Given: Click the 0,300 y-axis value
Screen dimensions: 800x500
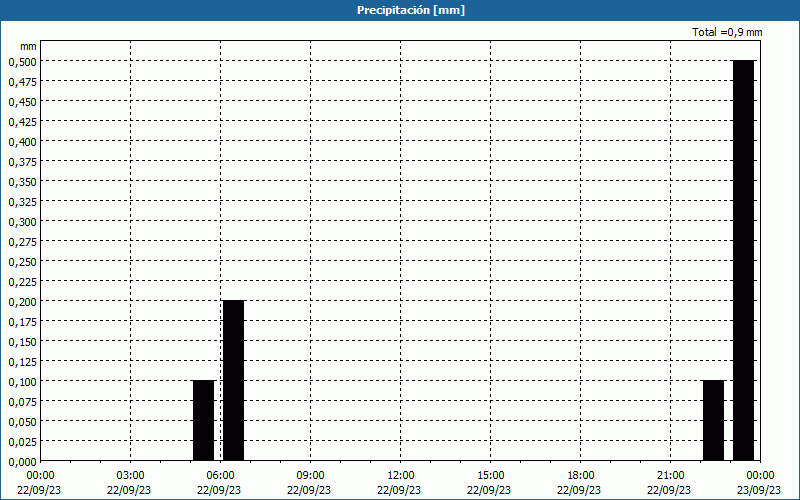Looking at the screenshot, I should [22, 221].
